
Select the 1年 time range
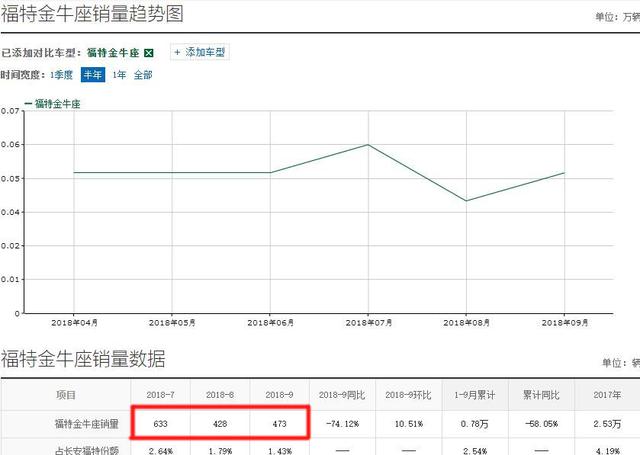(x=119, y=75)
